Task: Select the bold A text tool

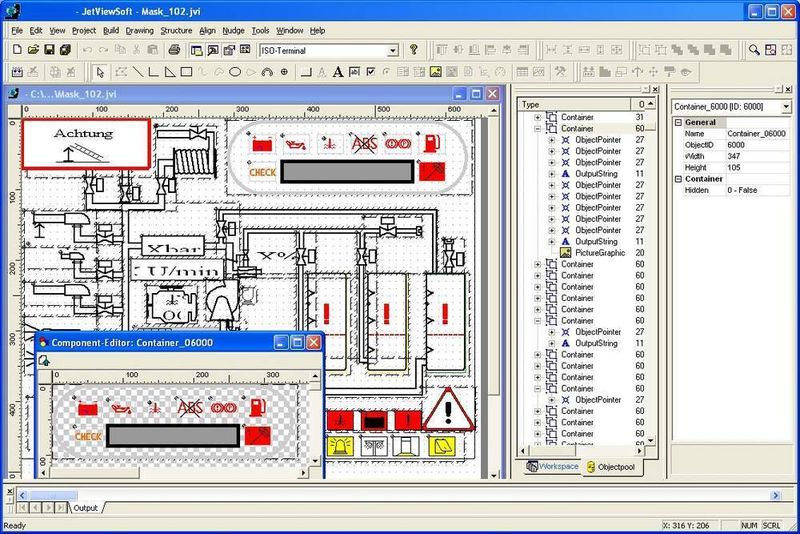Action: click(x=338, y=72)
